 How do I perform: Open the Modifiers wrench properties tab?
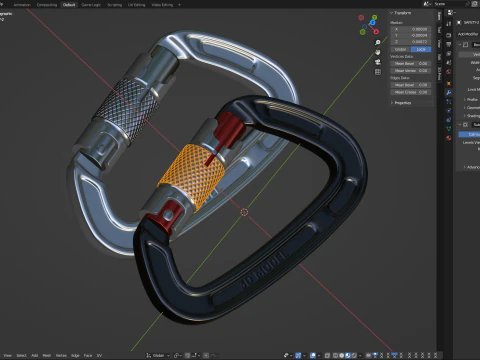[x=449, y=92]
